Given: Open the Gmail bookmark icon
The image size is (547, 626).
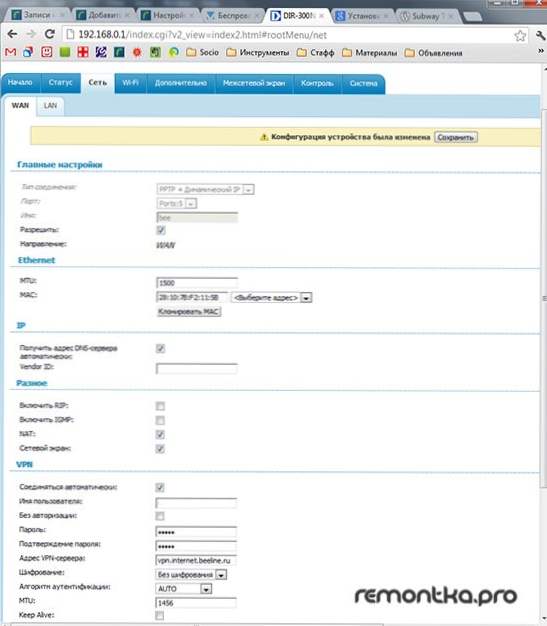Looking at the screenshot, I should coord(10,52).
